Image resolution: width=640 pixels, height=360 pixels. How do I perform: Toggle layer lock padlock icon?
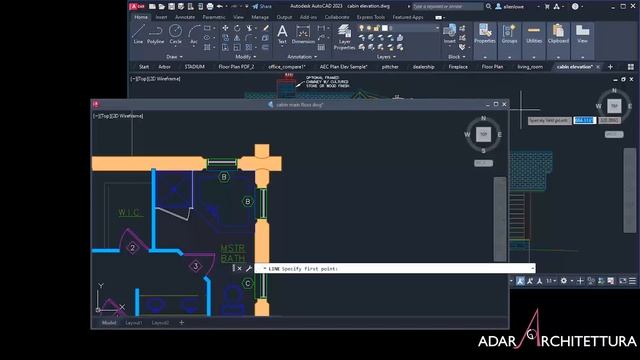coord(377,28)
